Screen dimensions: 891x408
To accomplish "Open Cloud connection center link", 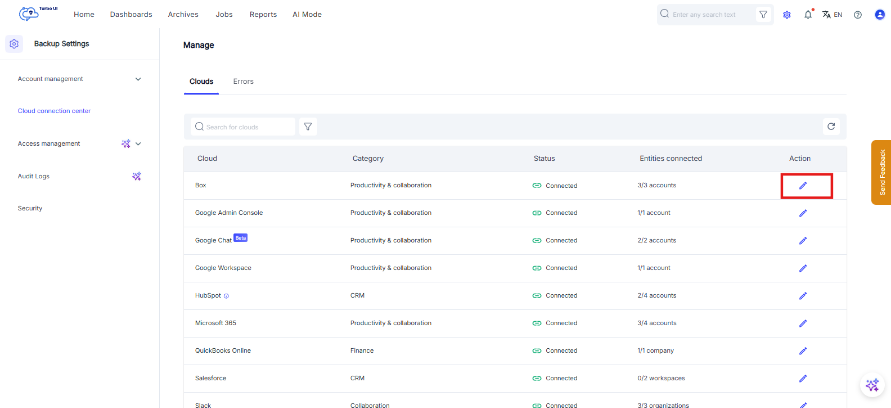I will coord(54,111).
